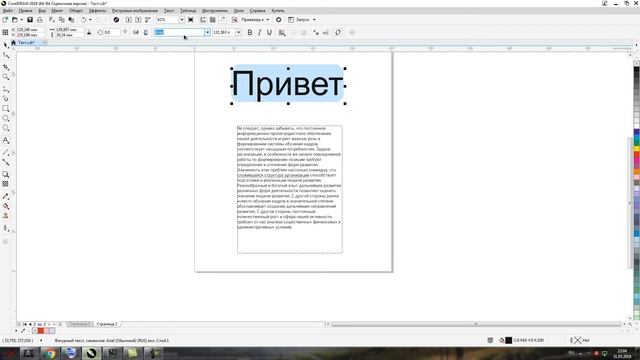Open the zoom level dropdown

coord(182,20)
